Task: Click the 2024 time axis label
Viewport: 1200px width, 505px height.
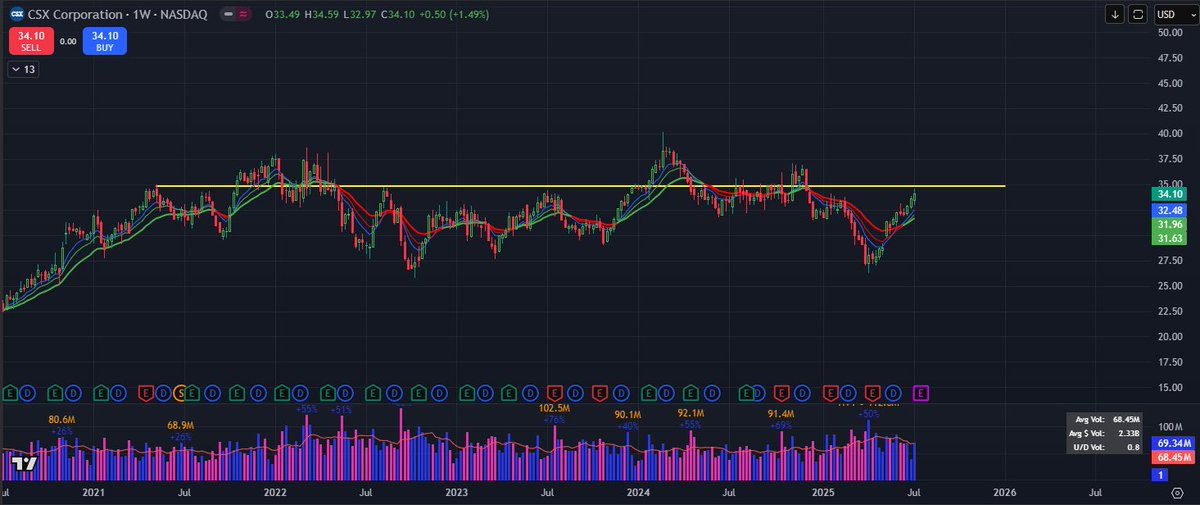Action: 638,493
